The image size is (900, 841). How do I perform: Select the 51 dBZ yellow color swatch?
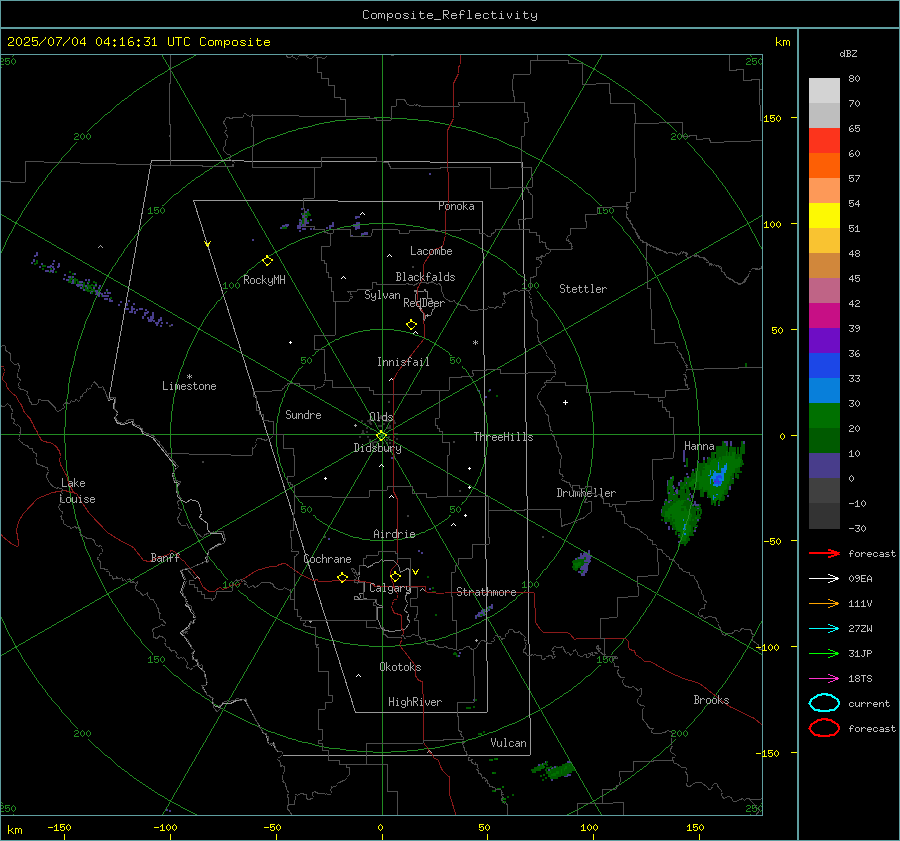[824, 215]
